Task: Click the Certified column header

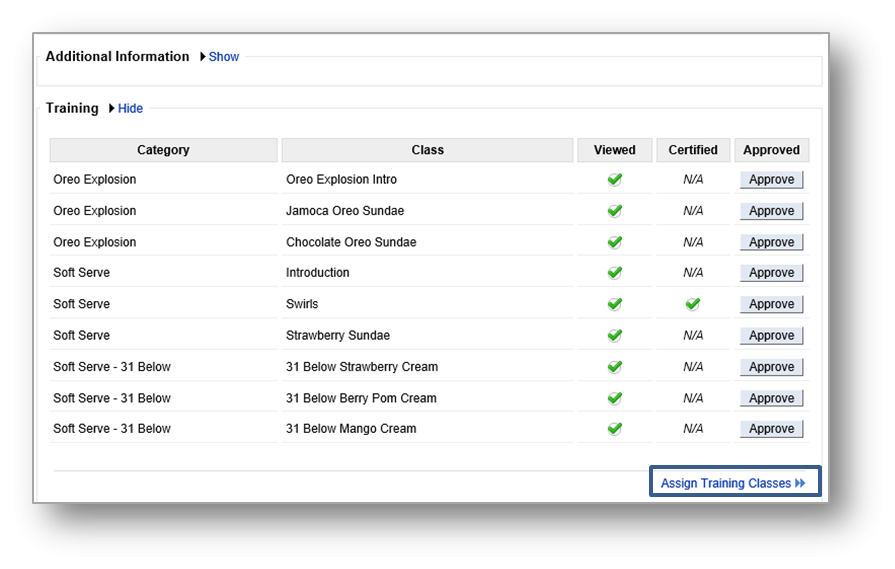Action: (x=693, y=150)
